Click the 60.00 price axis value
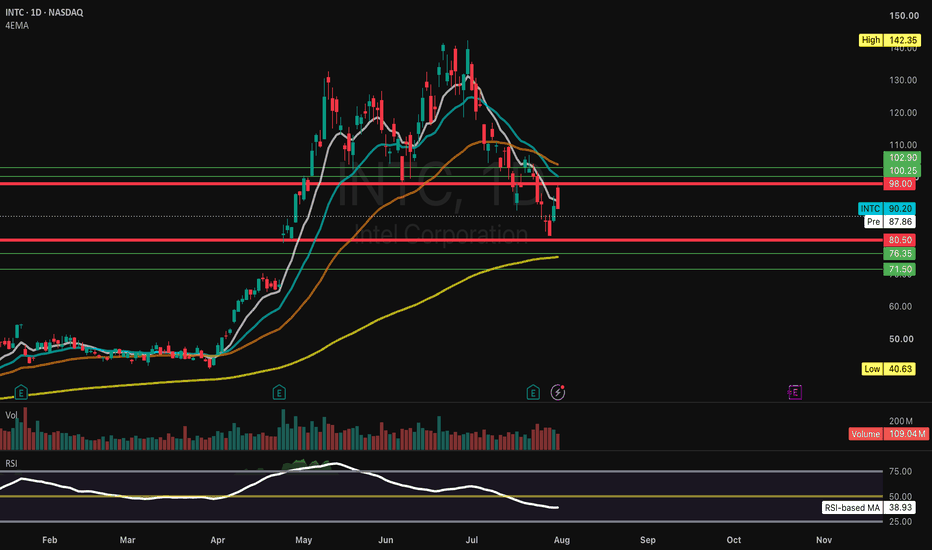Screen dimensions: 932x550 901,307
